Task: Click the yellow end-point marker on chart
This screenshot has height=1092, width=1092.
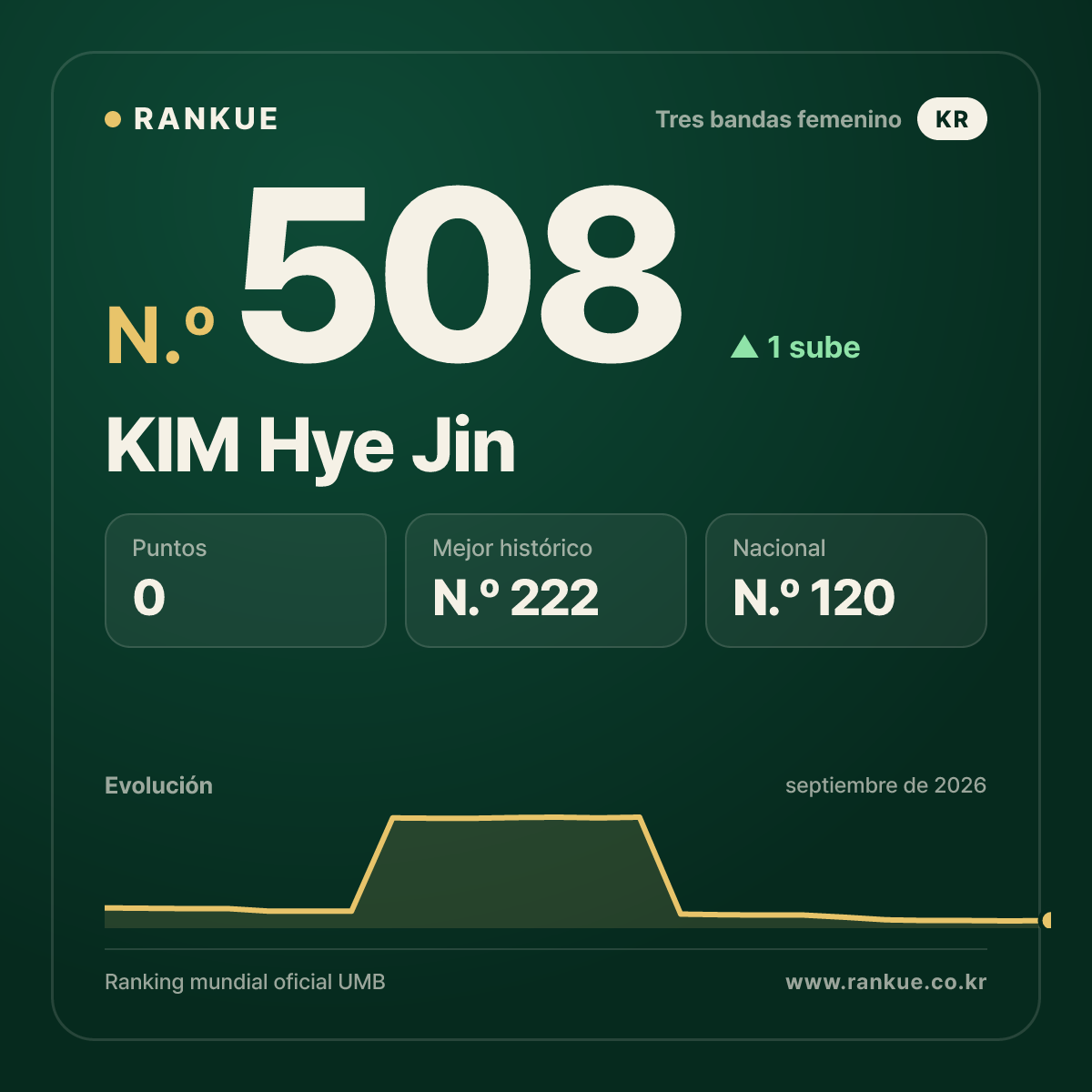Action: coord(1046,920)
